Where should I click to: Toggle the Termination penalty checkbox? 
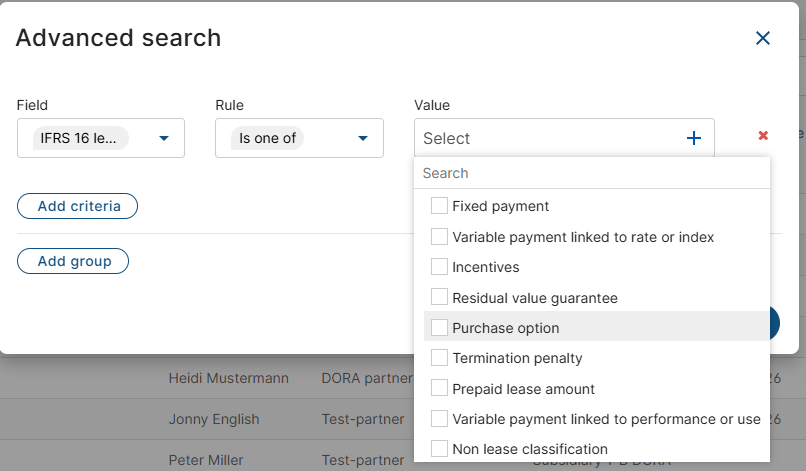tap(439, 358)
